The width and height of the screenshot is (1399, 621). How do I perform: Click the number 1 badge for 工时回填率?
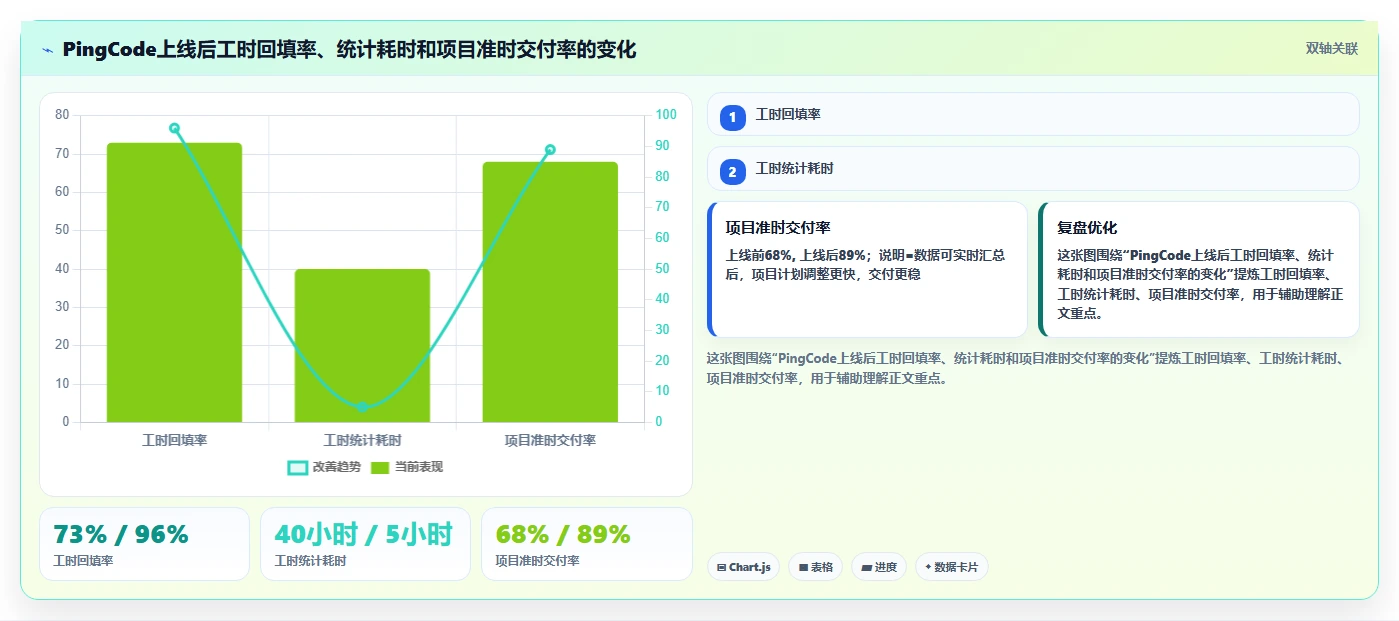pyautogui.click(x=732, y=117)
